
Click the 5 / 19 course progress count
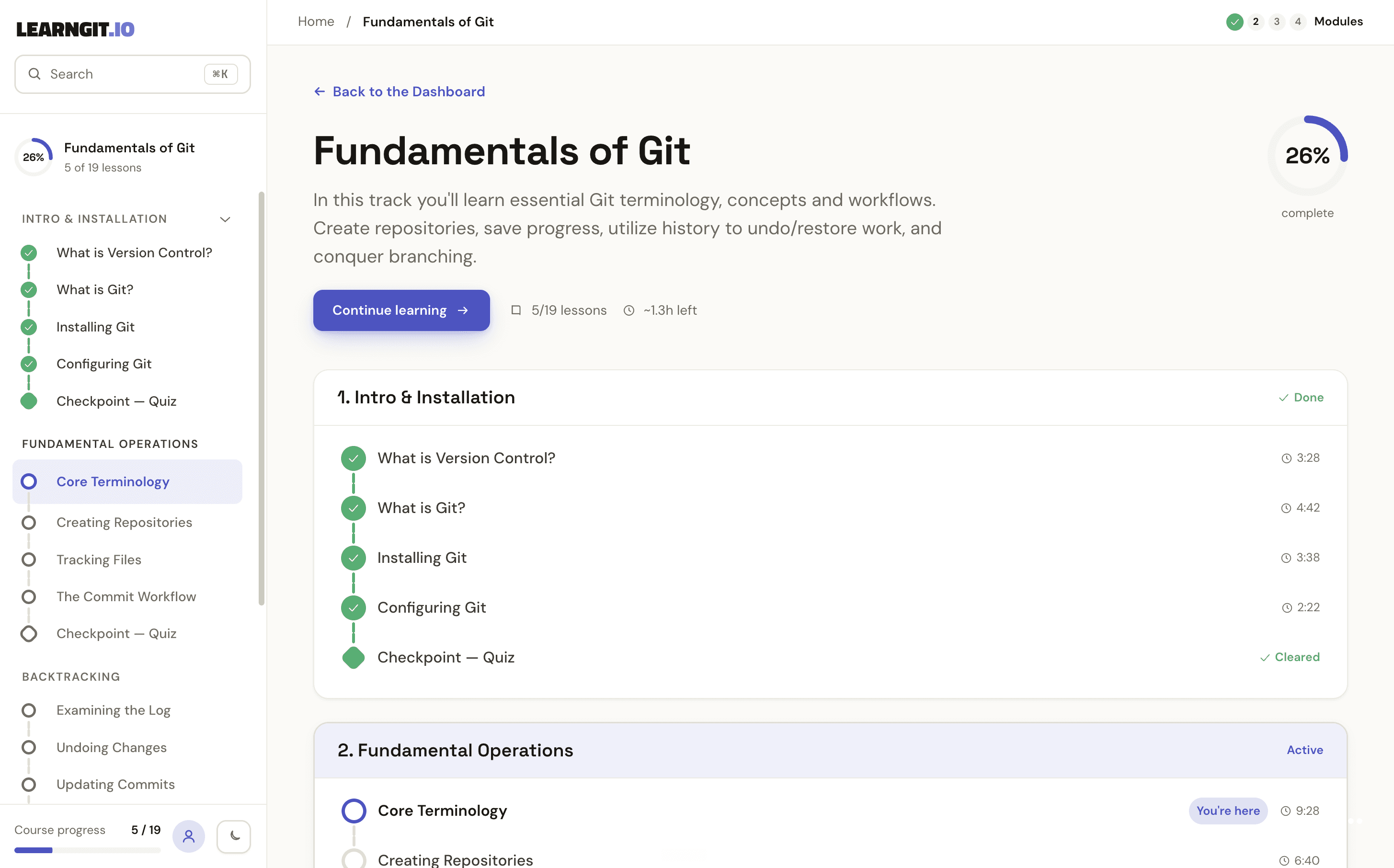pyautogui.click(x=146, y=830)
